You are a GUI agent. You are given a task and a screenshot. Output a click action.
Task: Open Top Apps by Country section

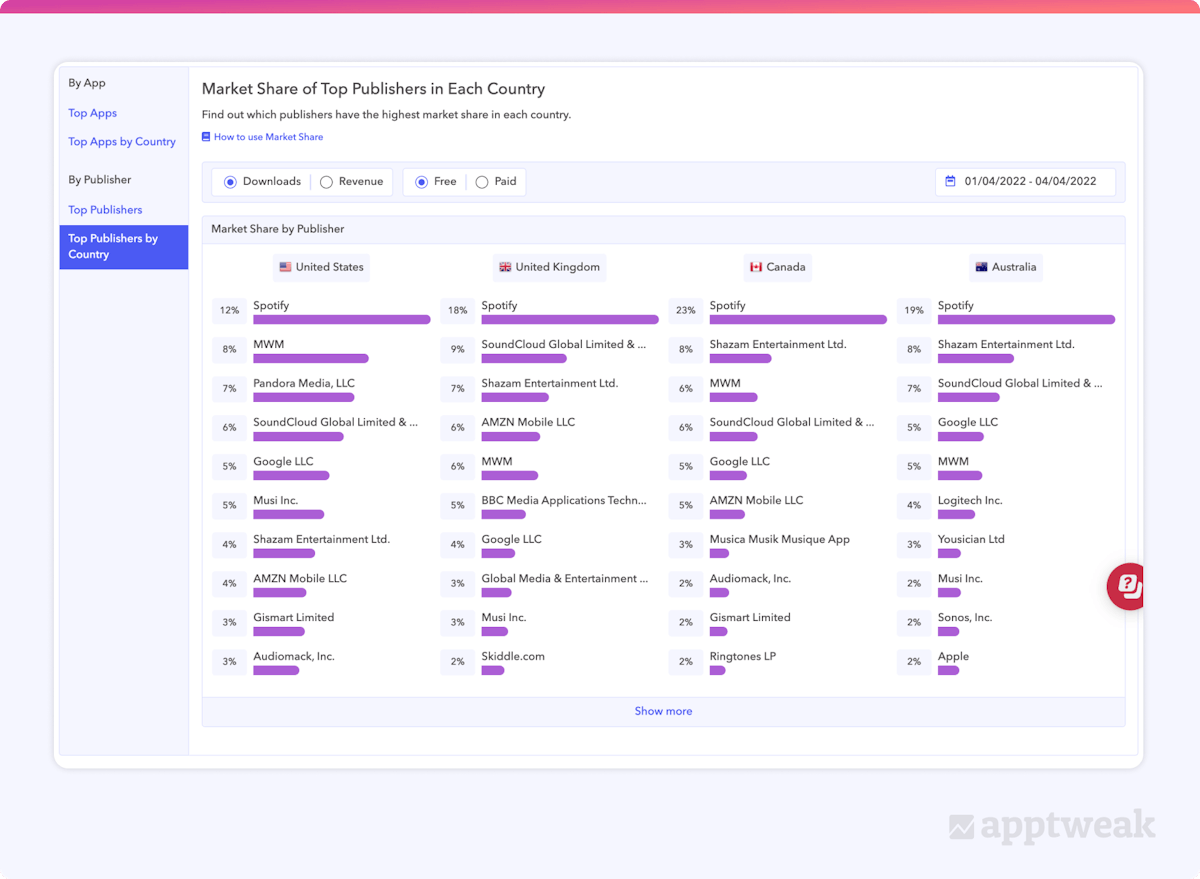(x=121, y=141)
